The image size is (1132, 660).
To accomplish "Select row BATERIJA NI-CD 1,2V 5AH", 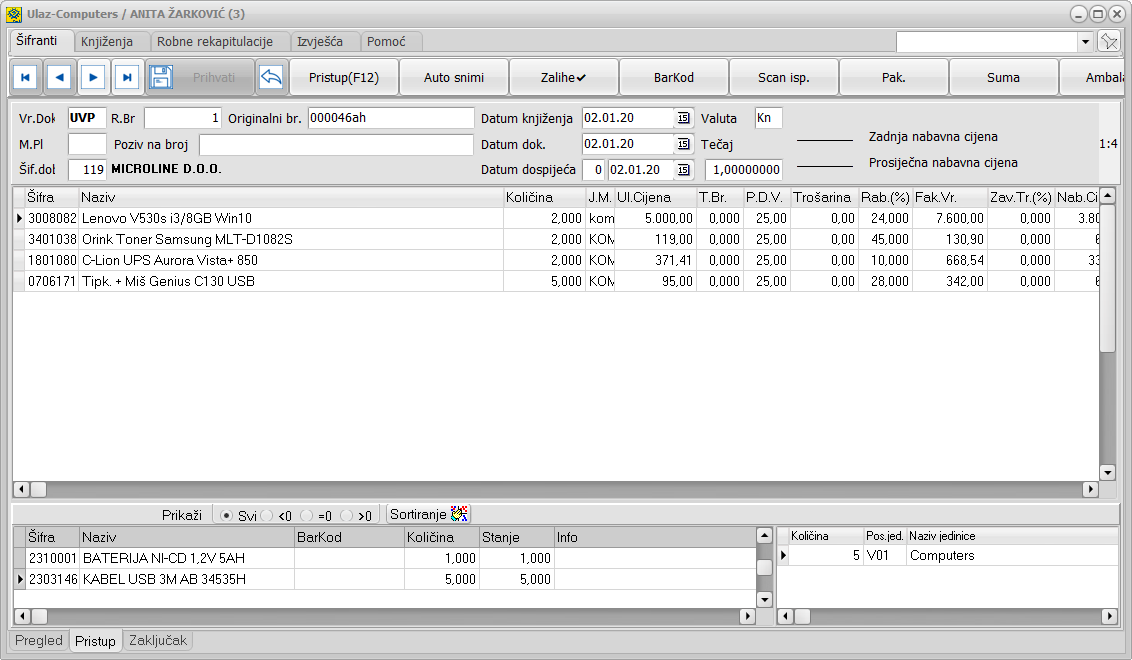I will (x=385, y=558).
